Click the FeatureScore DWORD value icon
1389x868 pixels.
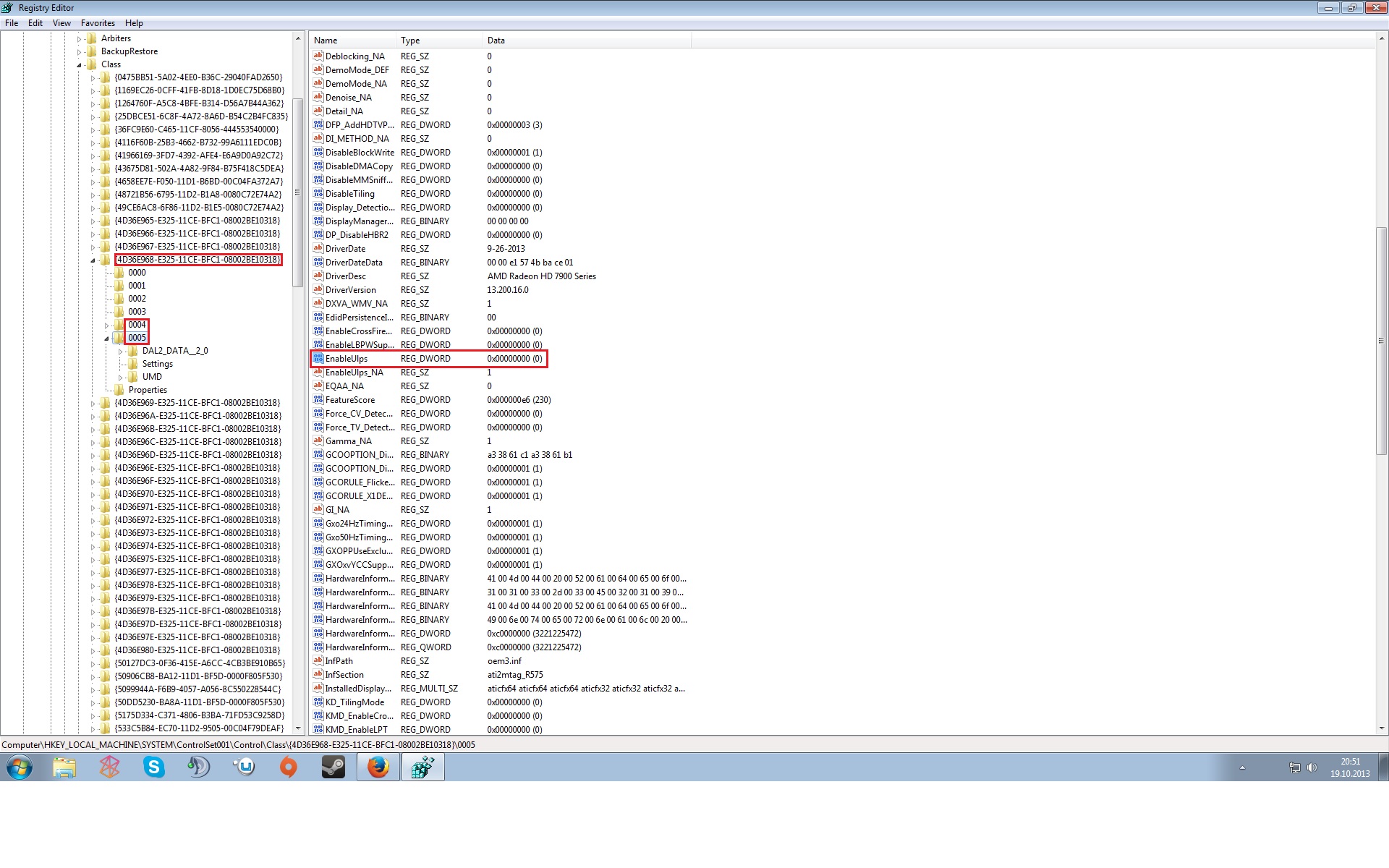(318, 400)
